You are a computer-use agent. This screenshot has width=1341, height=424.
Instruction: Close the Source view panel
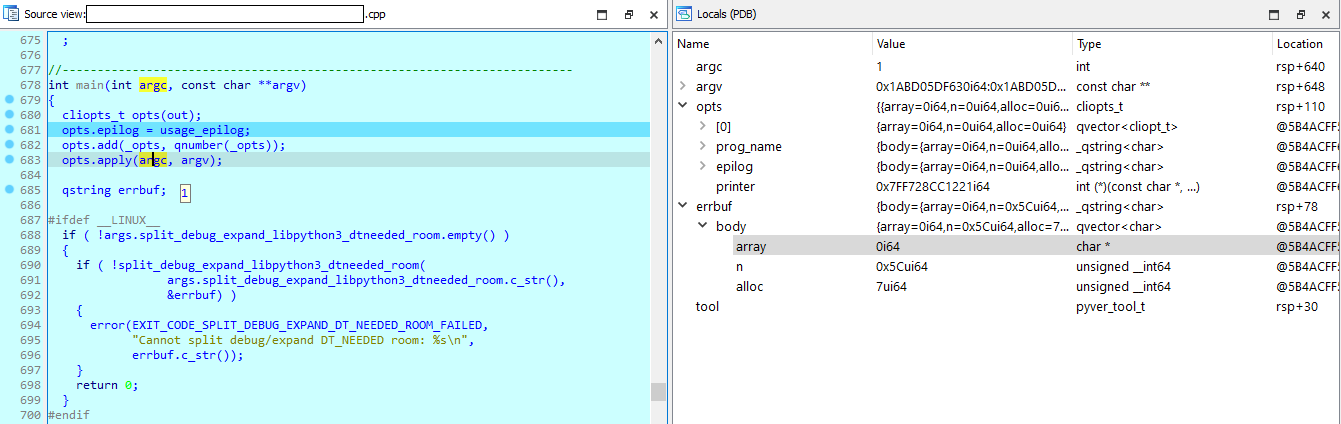pos(653,15)
